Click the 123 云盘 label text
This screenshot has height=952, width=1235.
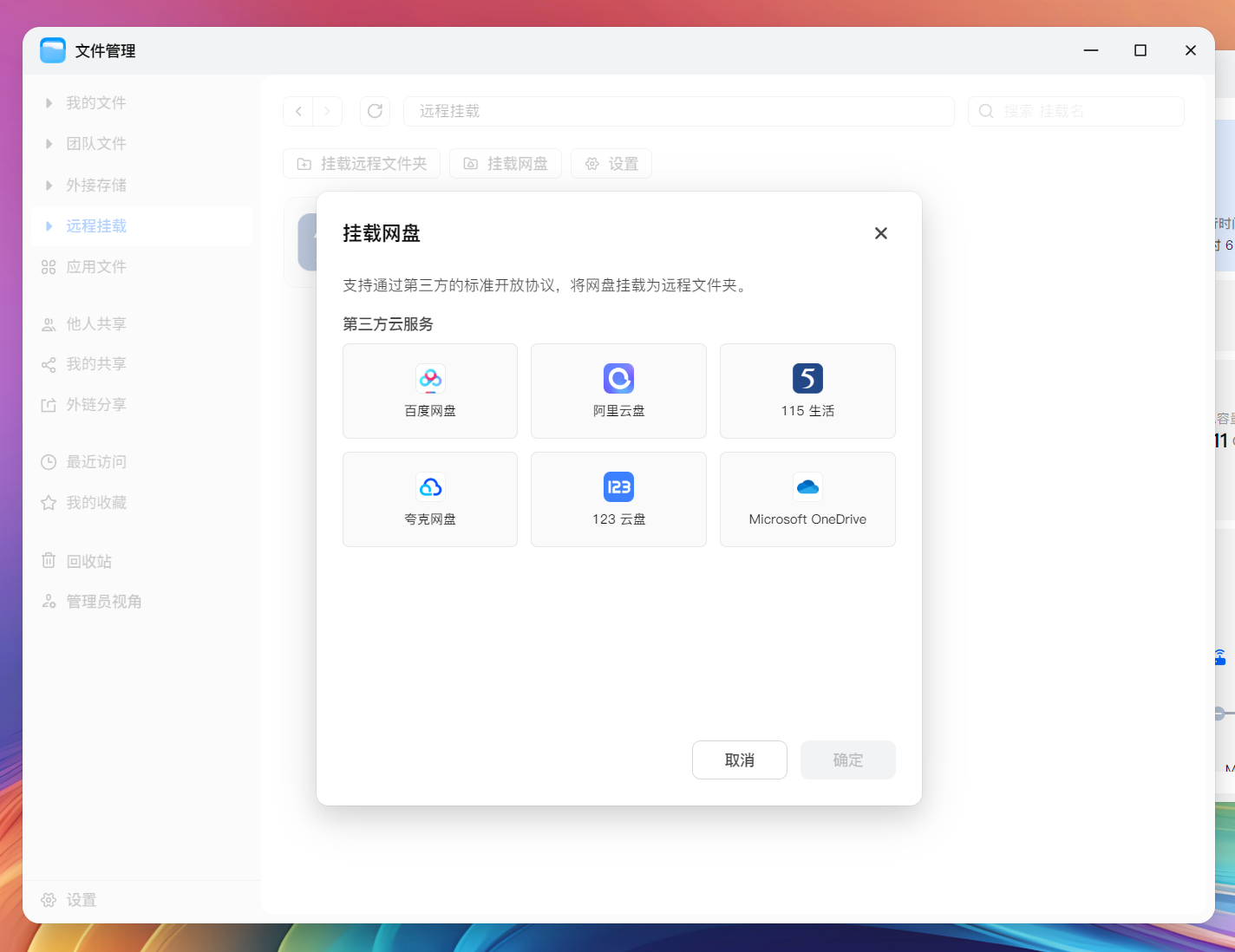coord(618,519)
